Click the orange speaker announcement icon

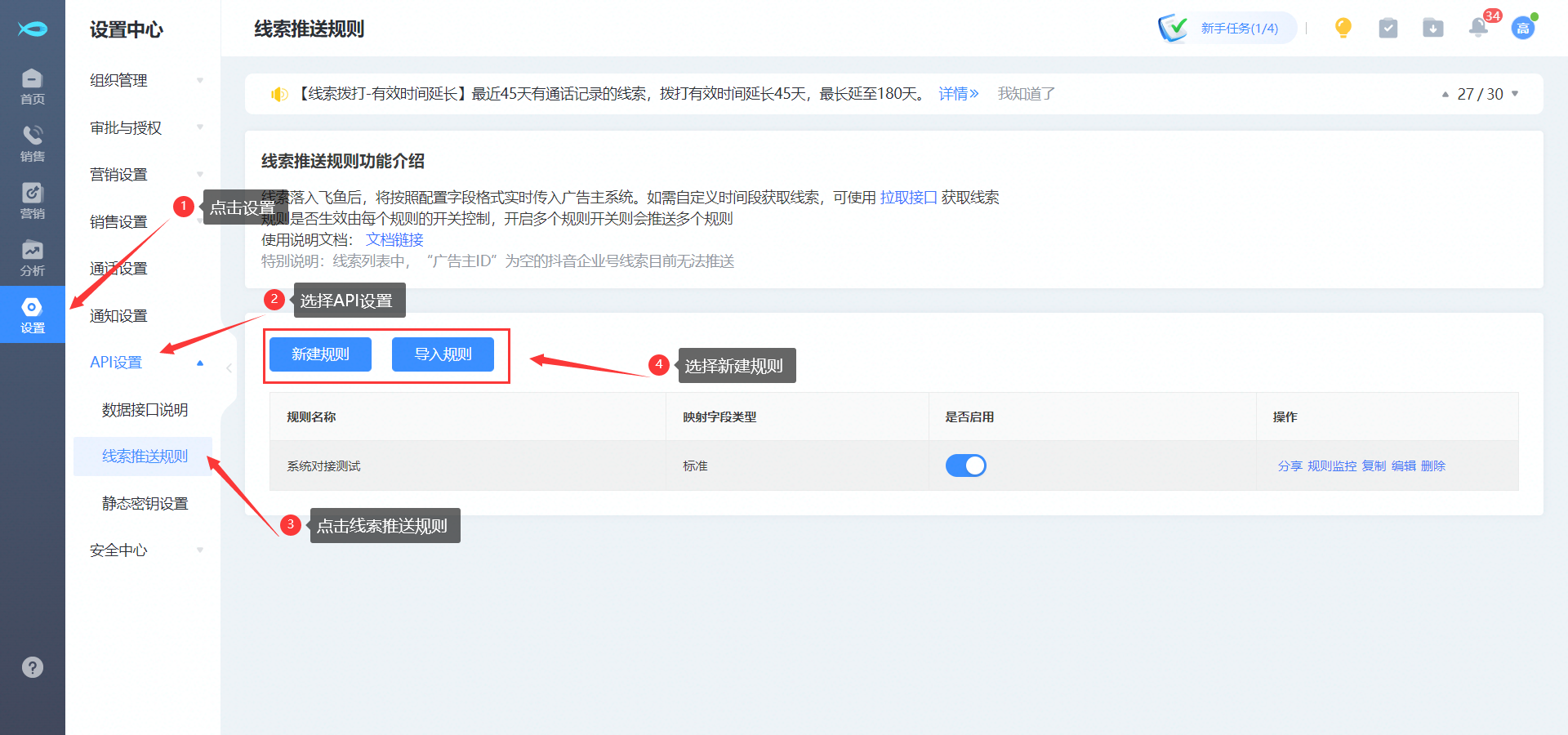(x=279, y=94)
